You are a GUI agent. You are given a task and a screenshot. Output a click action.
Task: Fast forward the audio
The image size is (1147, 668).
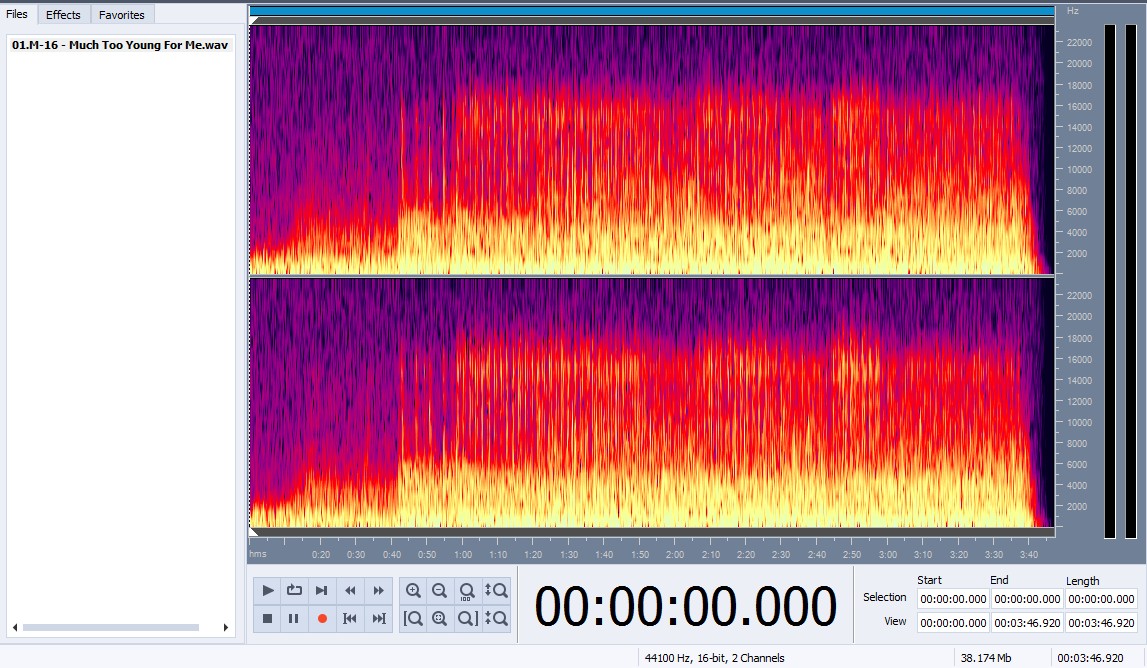point(378,590)
